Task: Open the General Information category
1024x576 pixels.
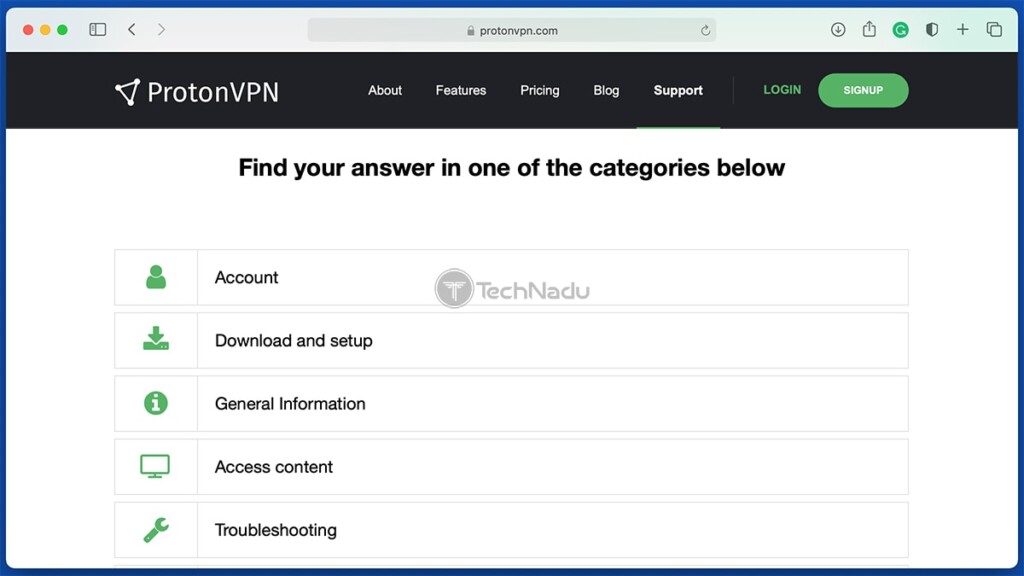Action: pos(511,404)
